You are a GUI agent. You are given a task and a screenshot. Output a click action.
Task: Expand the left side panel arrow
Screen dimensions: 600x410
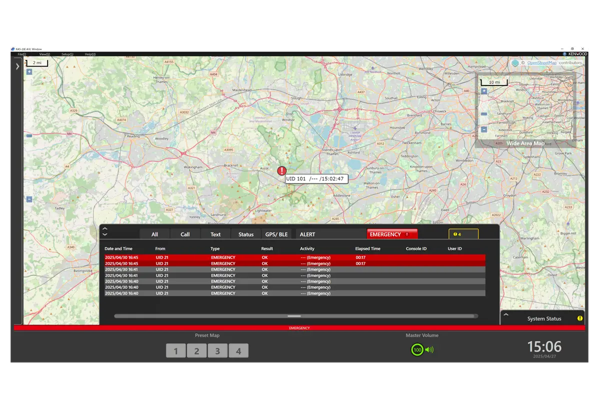(16, 66)
